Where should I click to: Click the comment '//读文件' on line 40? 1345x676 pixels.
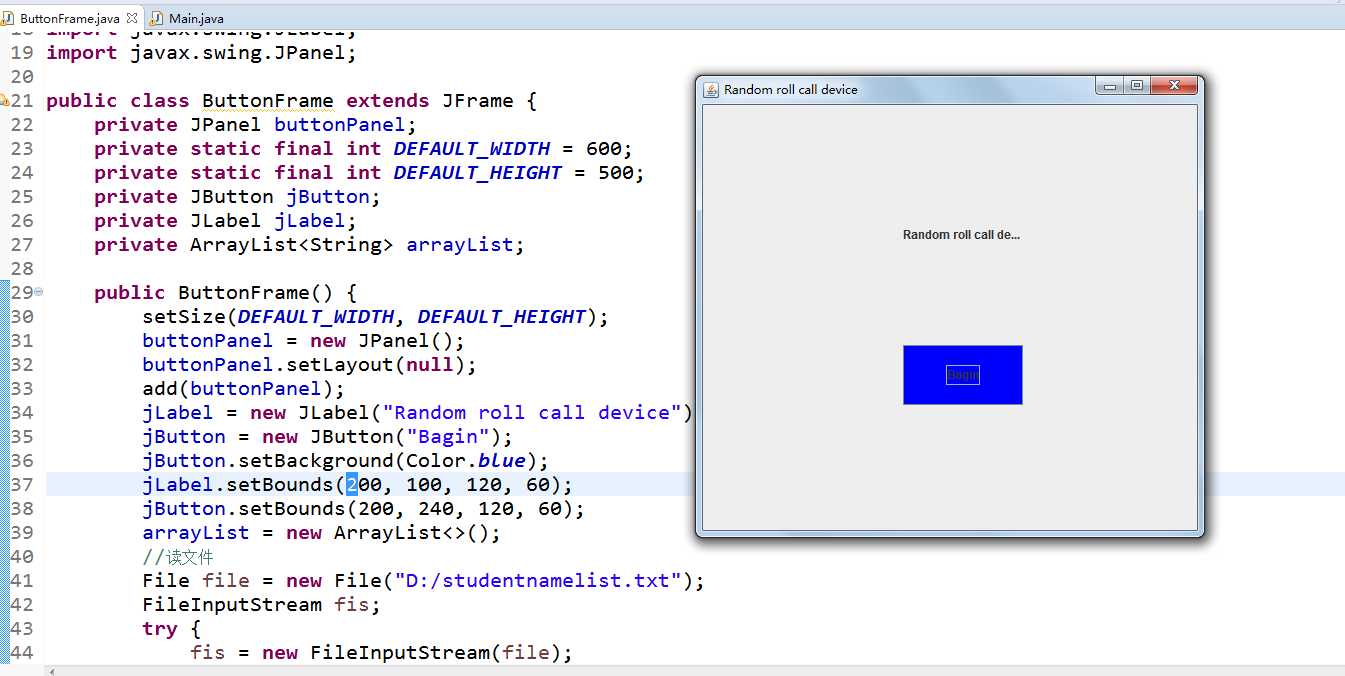(178, 556)
